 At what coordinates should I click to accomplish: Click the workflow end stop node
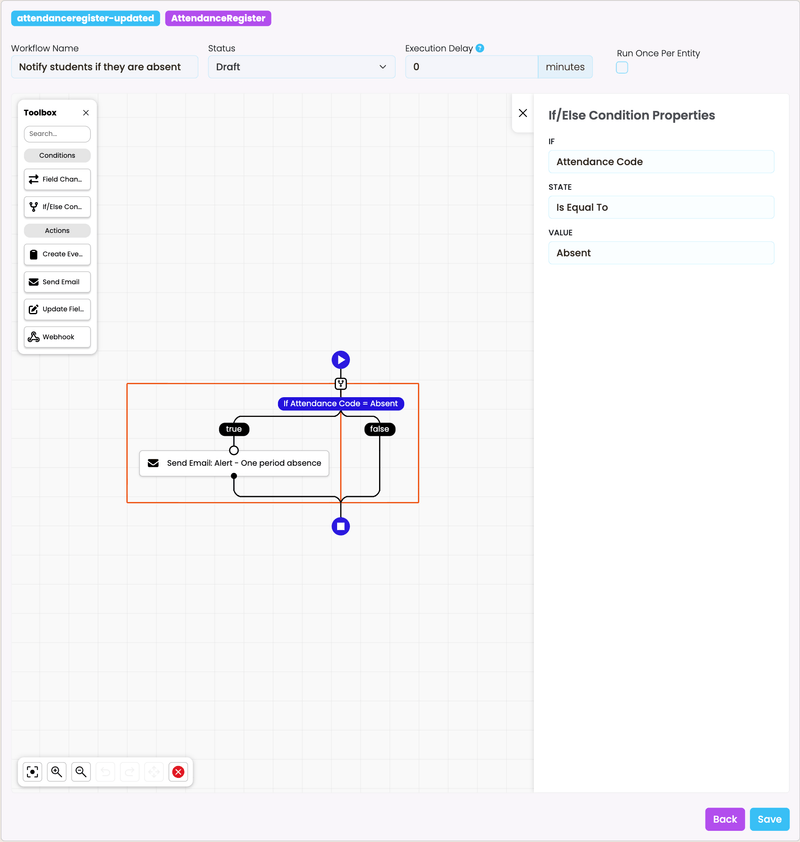[340, 526]
